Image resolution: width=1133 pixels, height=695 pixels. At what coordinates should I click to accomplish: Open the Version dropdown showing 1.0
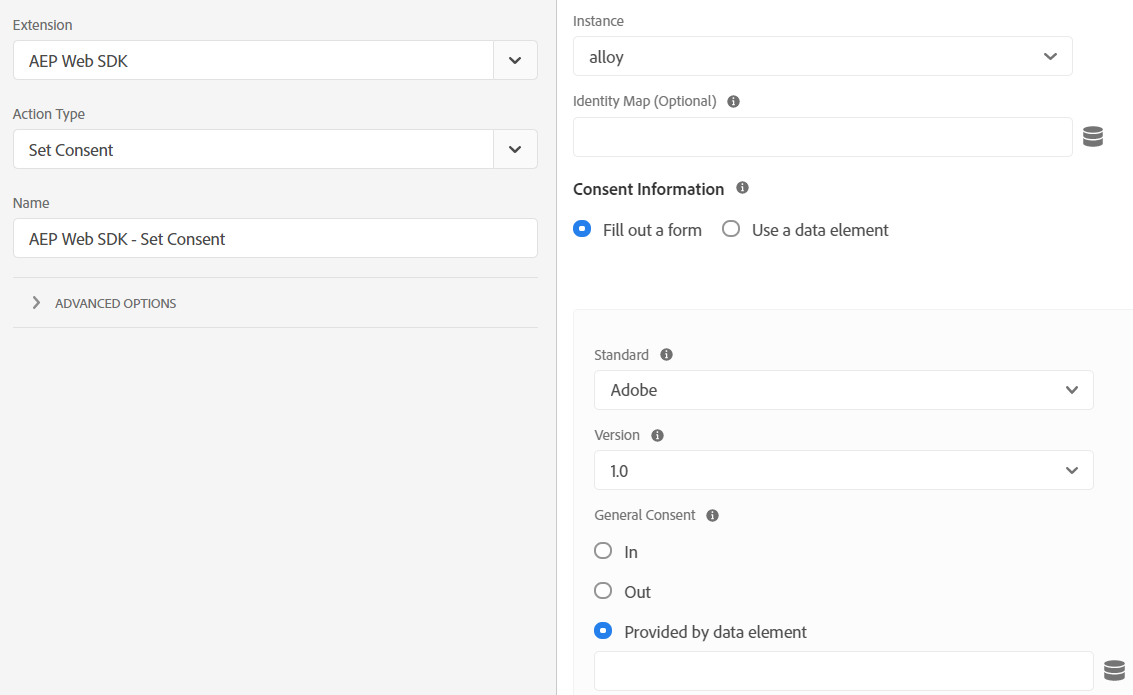pos(843,470)
